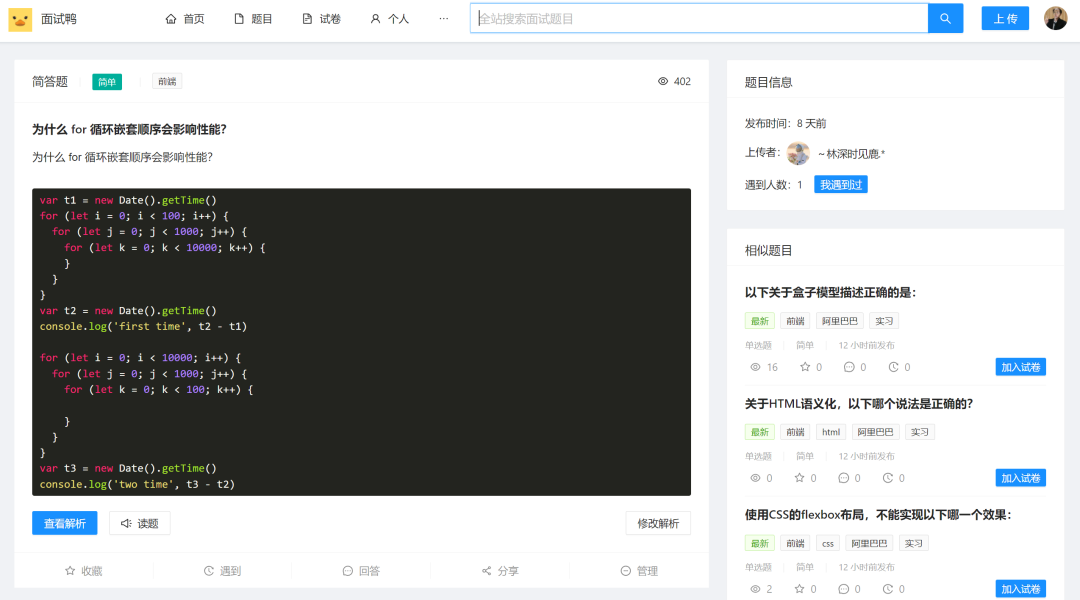
Task: Open question 以下关于盒子模型描述正确的是
Action: coord(830,293)
